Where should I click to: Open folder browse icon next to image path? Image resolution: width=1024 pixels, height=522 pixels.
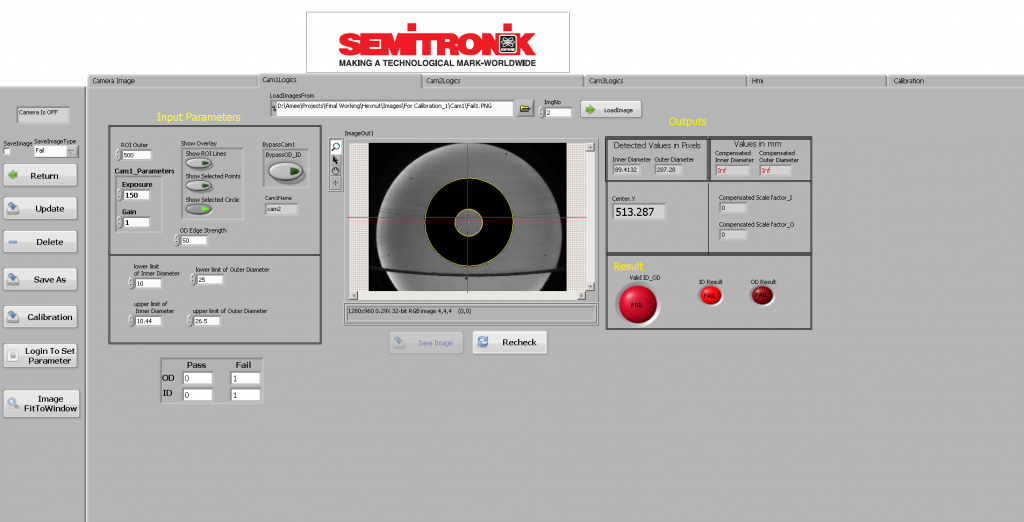point(525,109)
